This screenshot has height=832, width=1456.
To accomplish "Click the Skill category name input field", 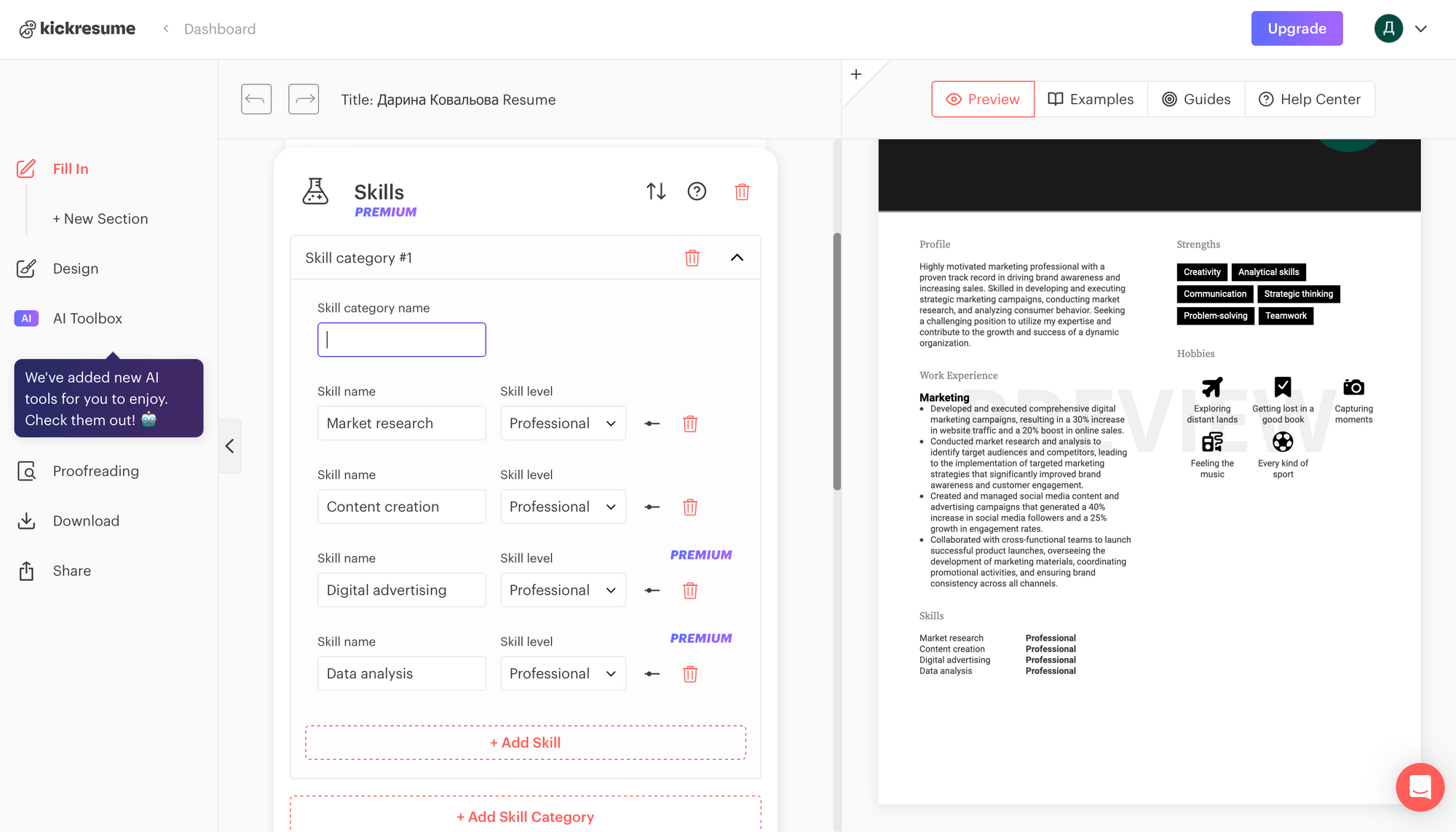I will pyautogui.click(x=402, y=340).
